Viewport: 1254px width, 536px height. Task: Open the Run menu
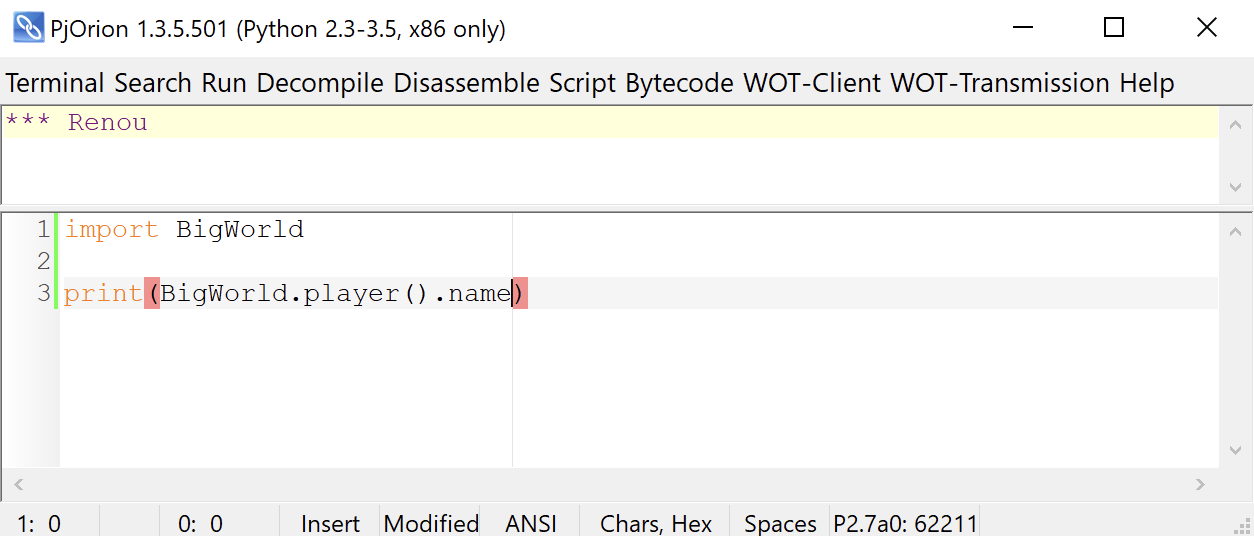[224, 83]
